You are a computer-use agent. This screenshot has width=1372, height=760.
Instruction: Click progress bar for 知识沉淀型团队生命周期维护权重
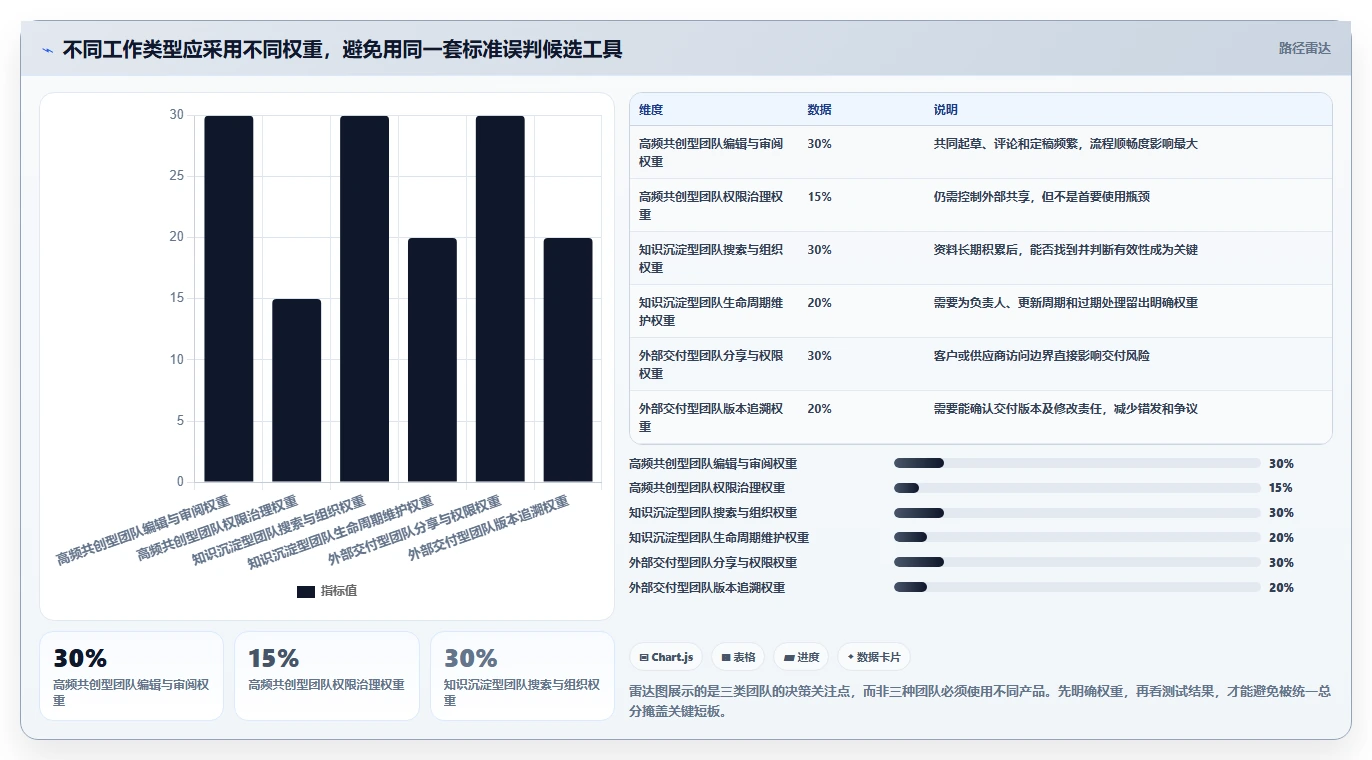point(1077,538)
